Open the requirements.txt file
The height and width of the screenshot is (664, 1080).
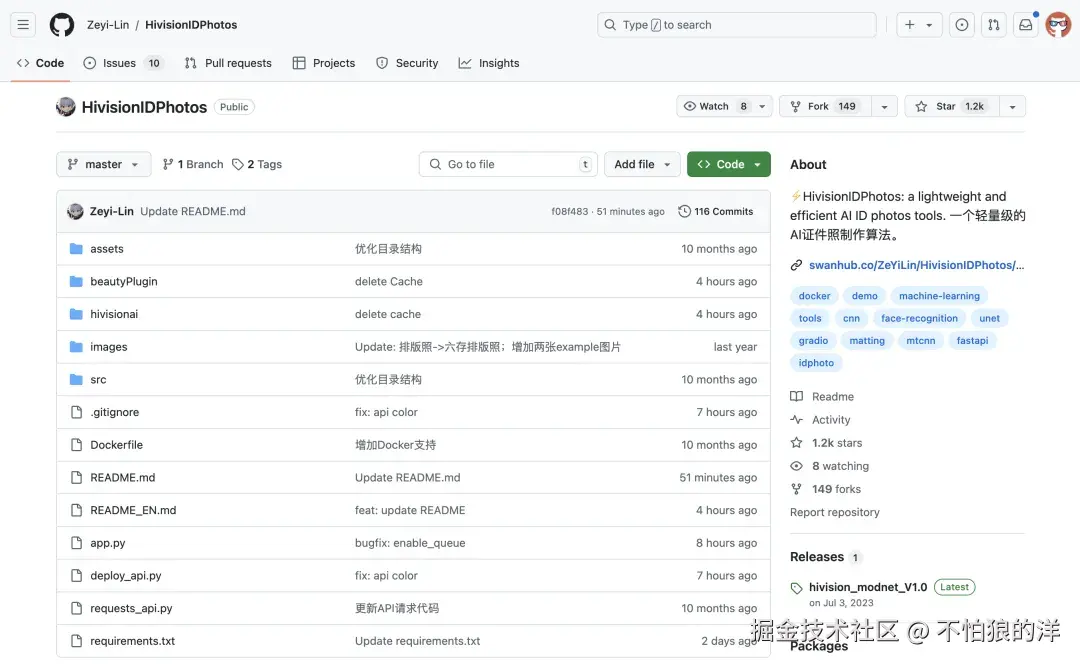pyautogui.click(x=133, y=641)
